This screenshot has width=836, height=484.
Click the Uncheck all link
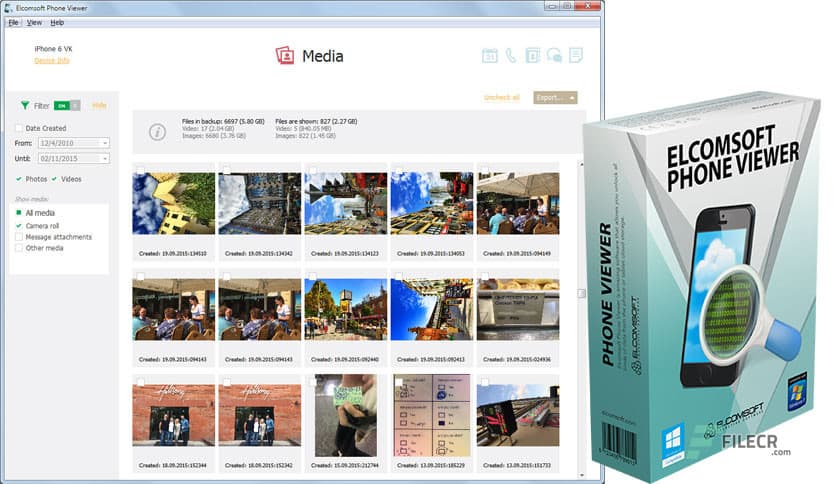(x=501, y=98)
